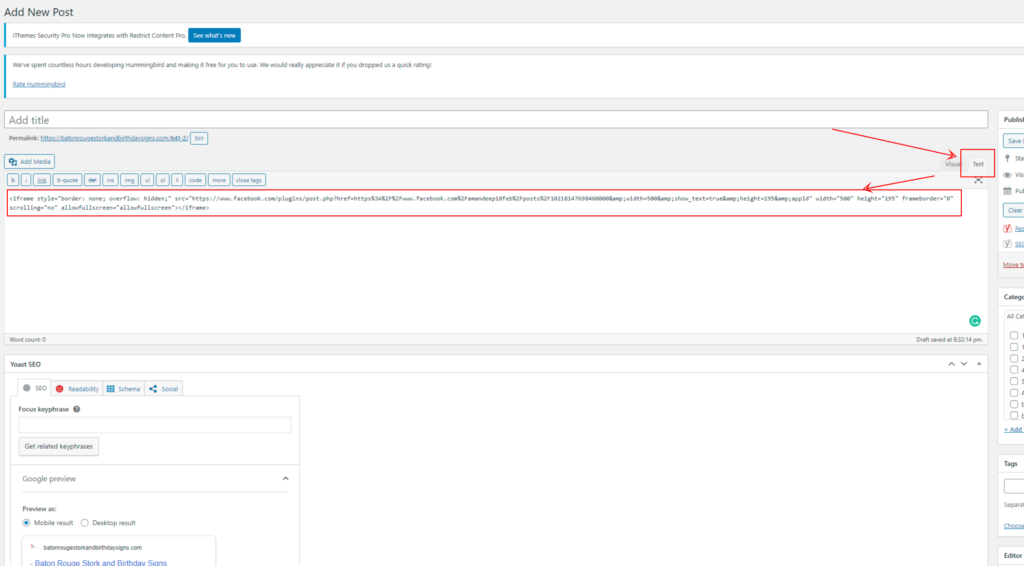Click the ins quicktag button
This screenshot has height=566, width=1024.
(x=110, y=180)
